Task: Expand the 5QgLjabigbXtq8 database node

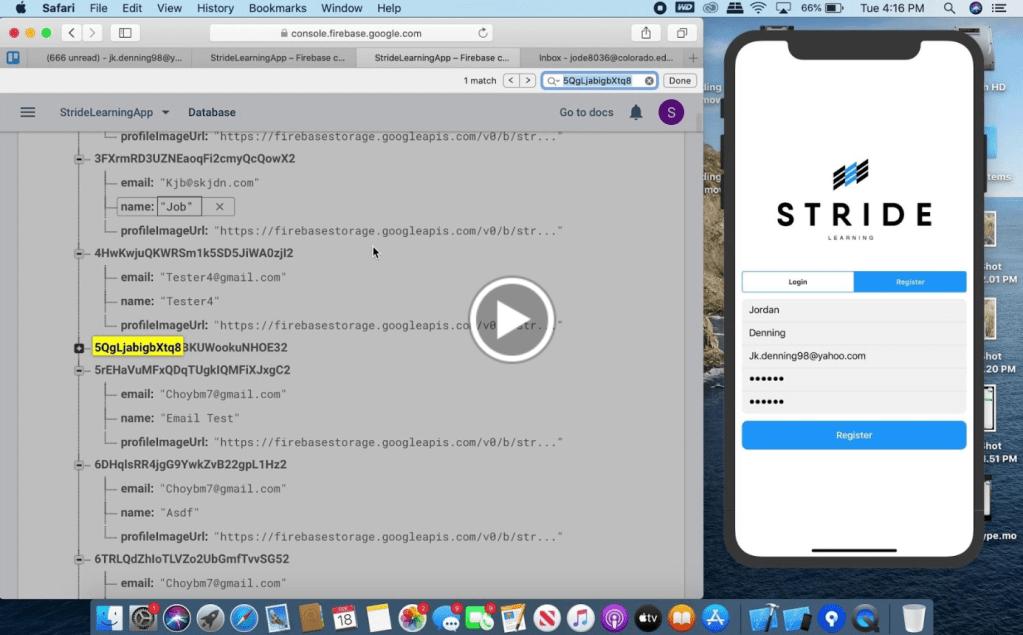Action: (79, 348)
